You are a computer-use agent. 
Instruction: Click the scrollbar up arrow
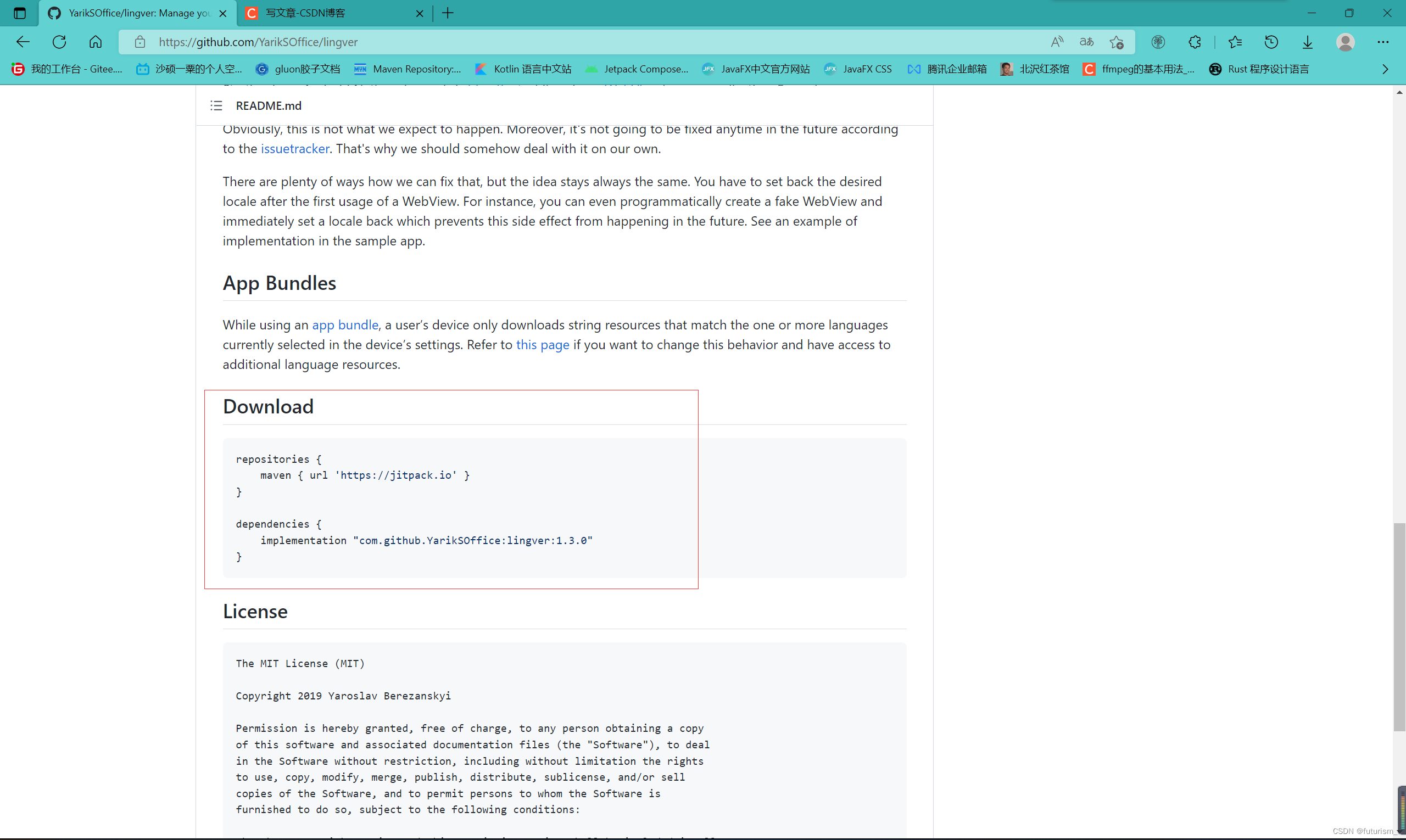(1399, 92)
